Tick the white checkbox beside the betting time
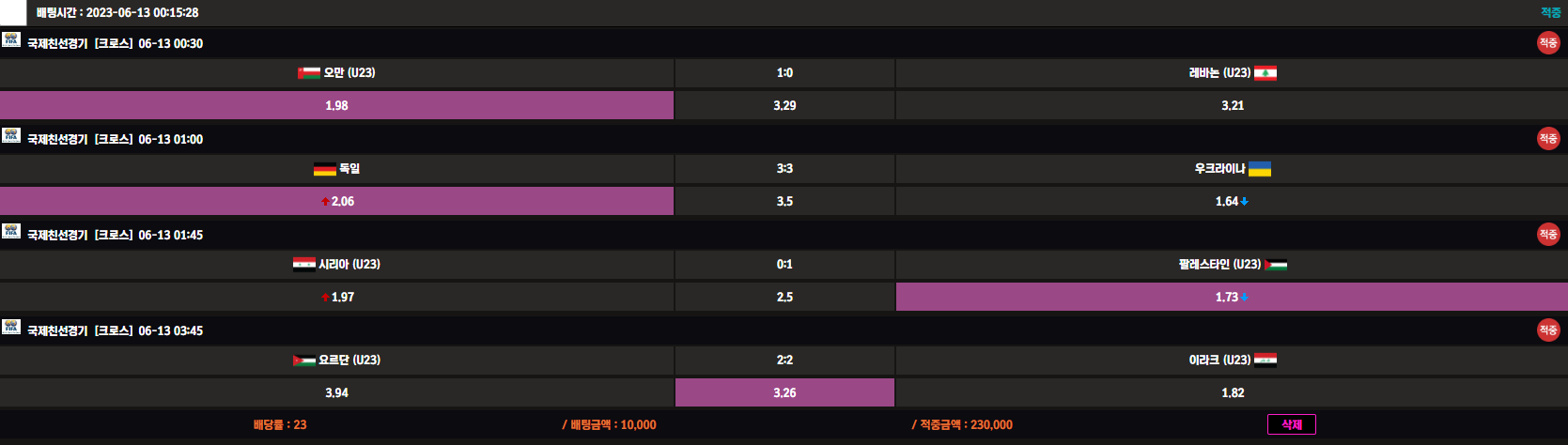The width and height of the screenshot is (1568, 445). [13, 12]
